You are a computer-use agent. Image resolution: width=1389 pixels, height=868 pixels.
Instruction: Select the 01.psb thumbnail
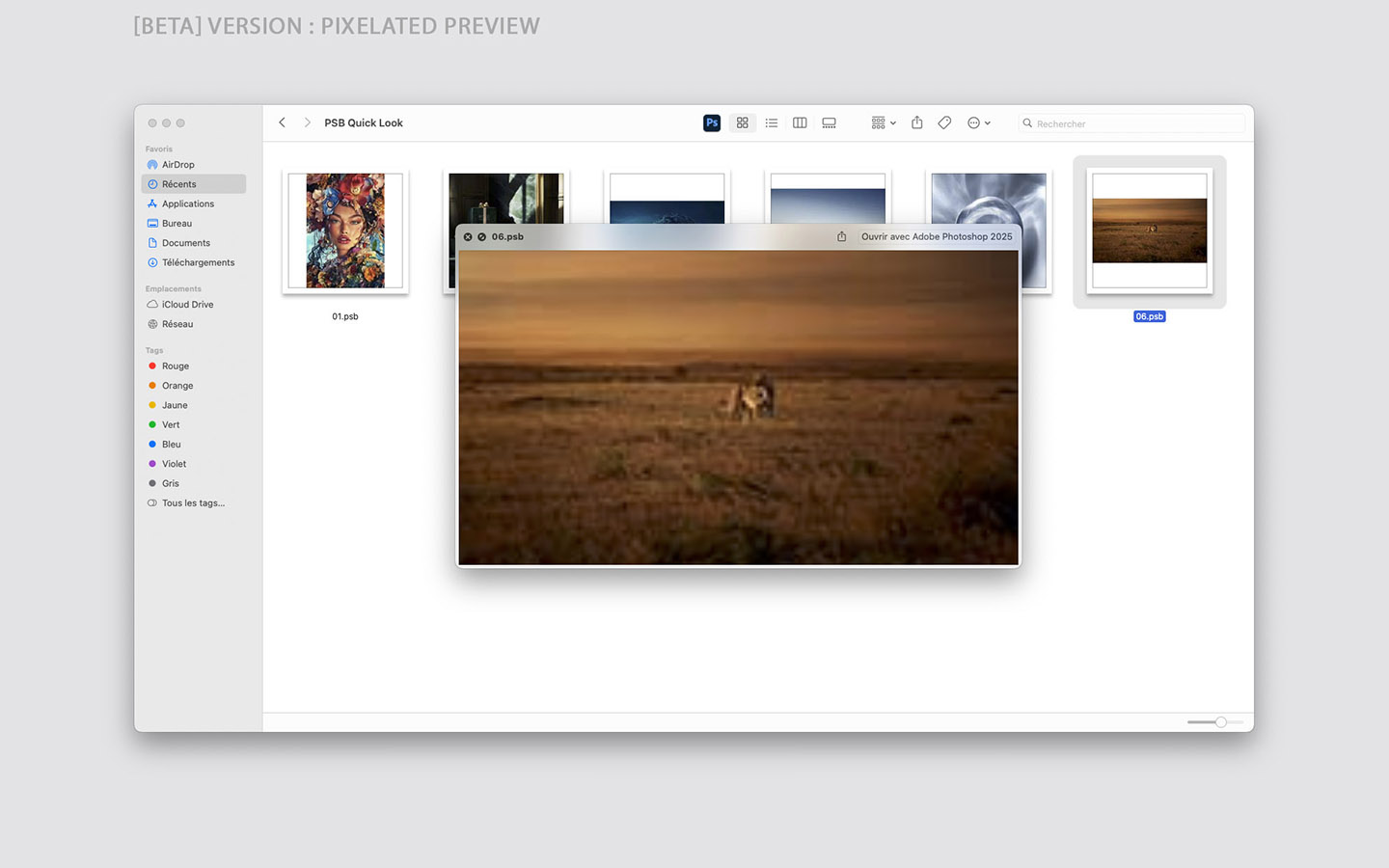point(345,231)
